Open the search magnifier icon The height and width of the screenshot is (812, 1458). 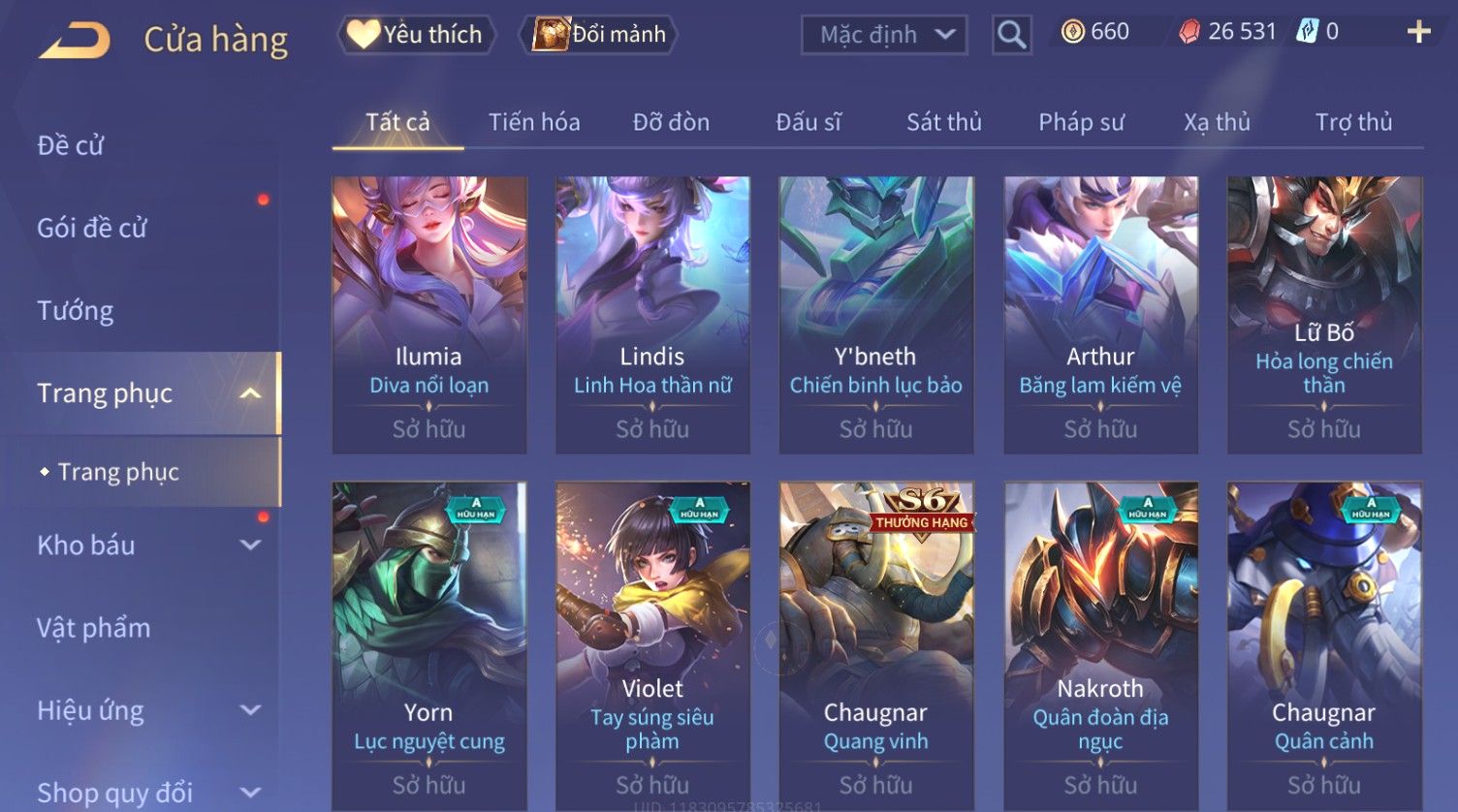pyautogui.click(x=1011, y=35)
